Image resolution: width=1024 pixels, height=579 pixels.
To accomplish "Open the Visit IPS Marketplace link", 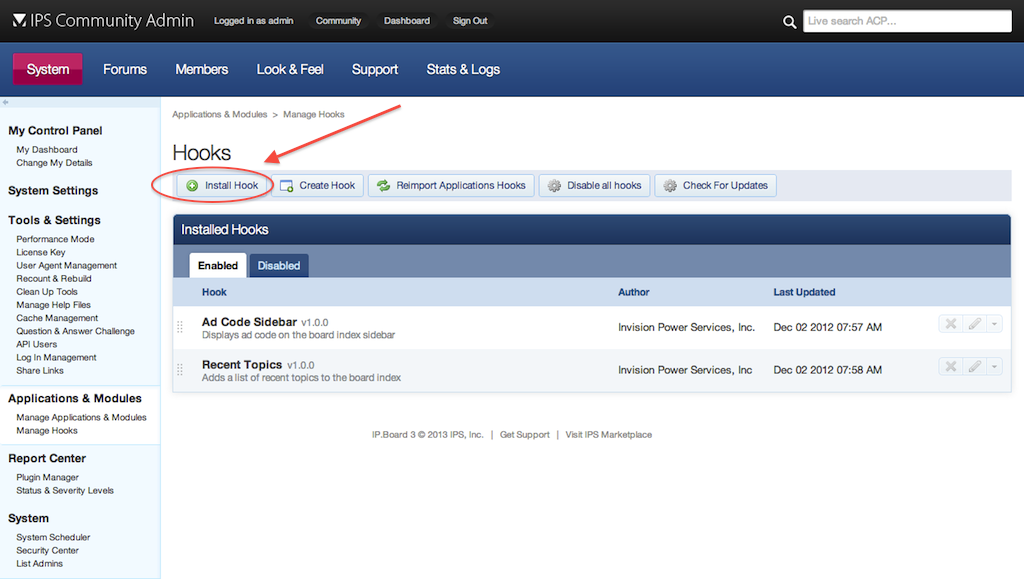I will tap(608, 435).
